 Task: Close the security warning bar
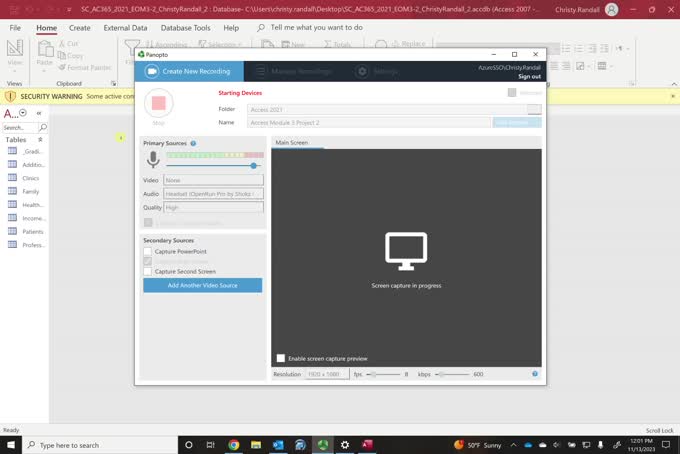(673, 96)
